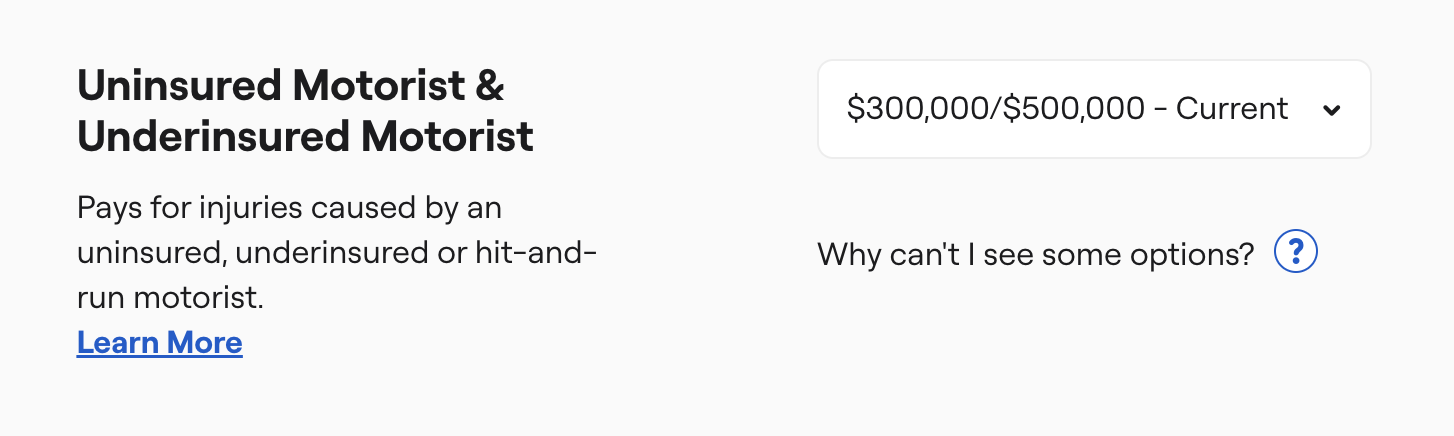This screenshot has height=436, width=1454.
Task: Click the word "Current" in the dropdown
Action: point(1232,109)
